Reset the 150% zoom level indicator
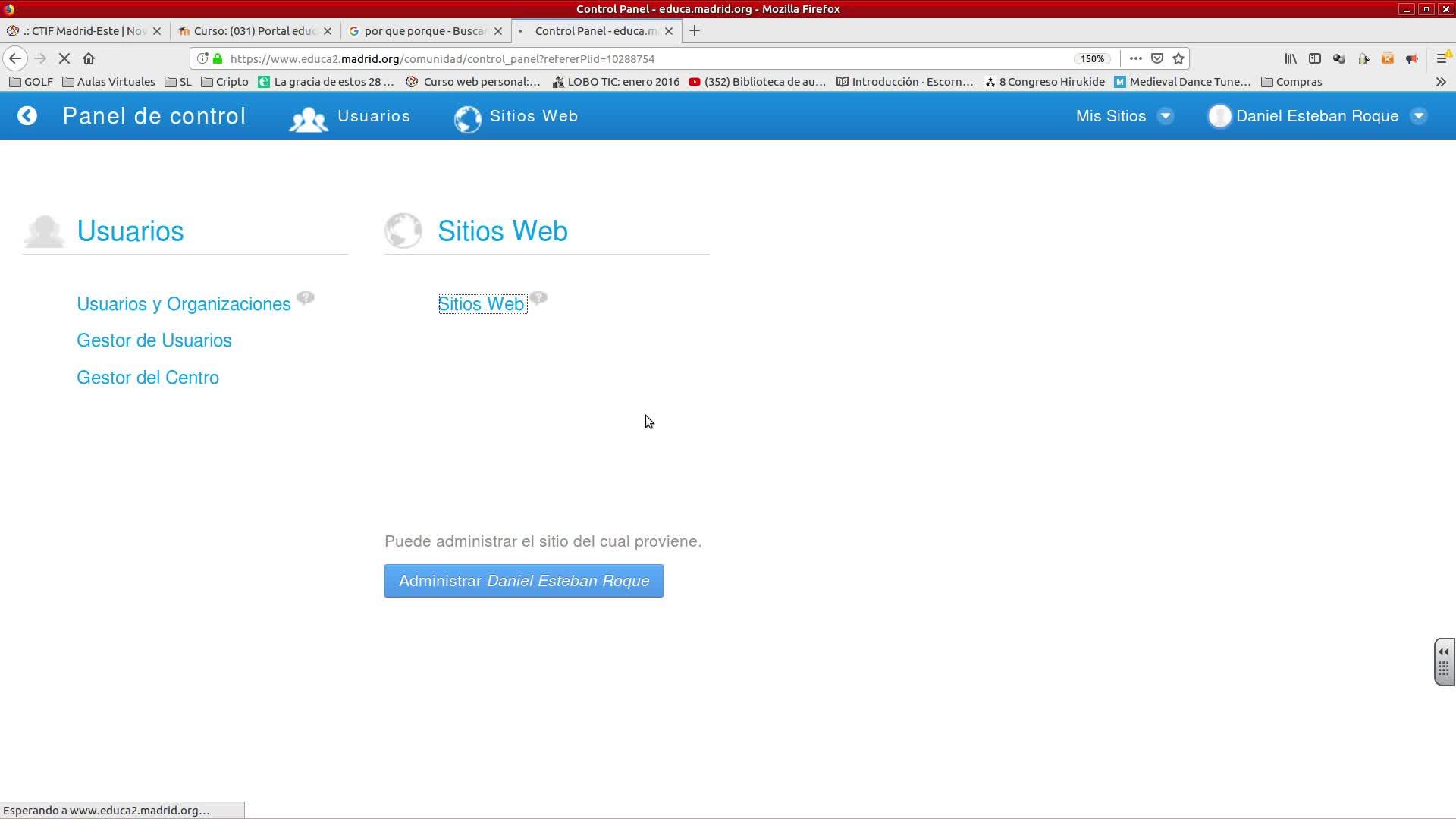Screen dimensions: 1456x819 [1092, 58]
